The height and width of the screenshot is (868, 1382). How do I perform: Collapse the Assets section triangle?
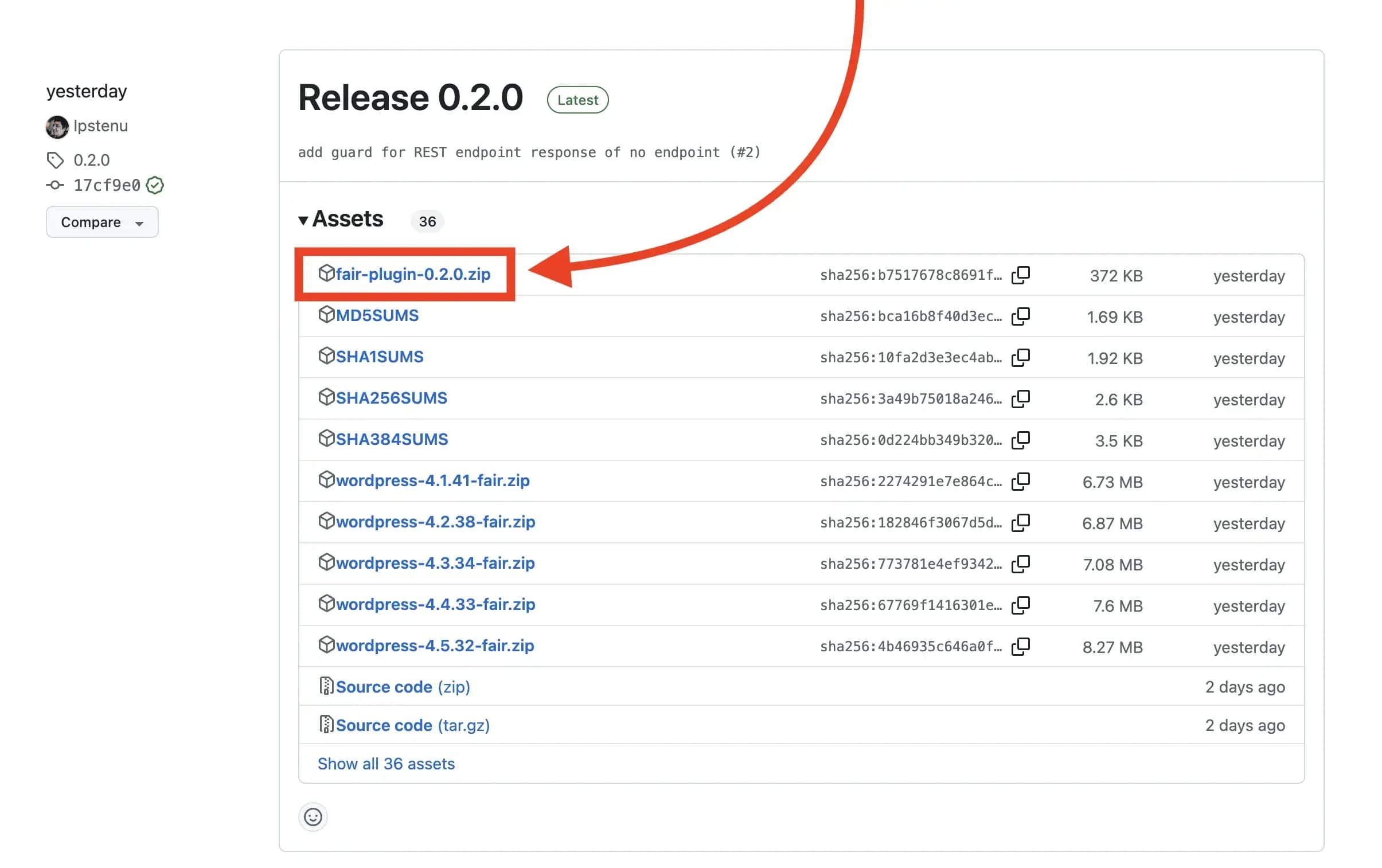(x=303, y=220)
